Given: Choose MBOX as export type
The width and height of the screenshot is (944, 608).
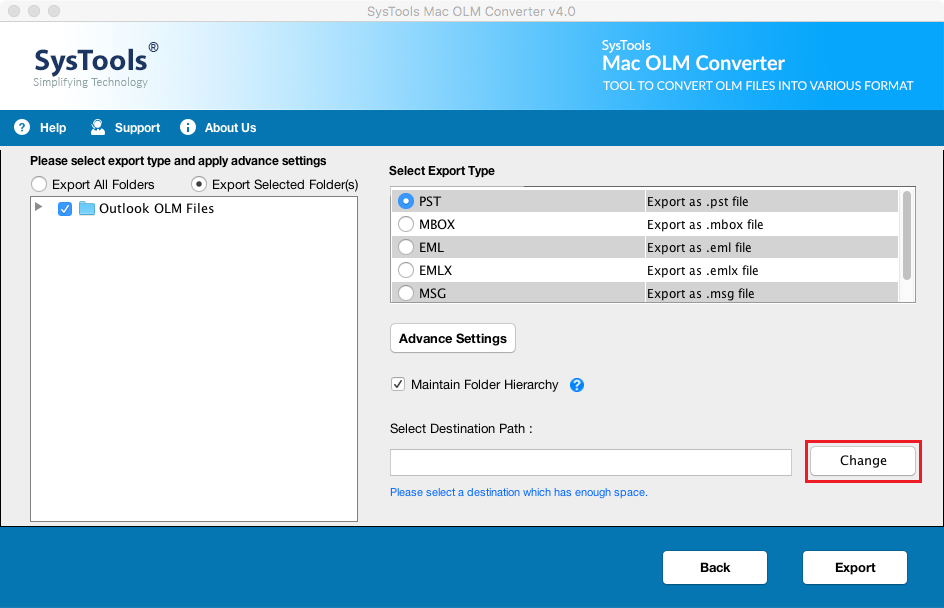Looking at the screenshot, I should point(406,224).
